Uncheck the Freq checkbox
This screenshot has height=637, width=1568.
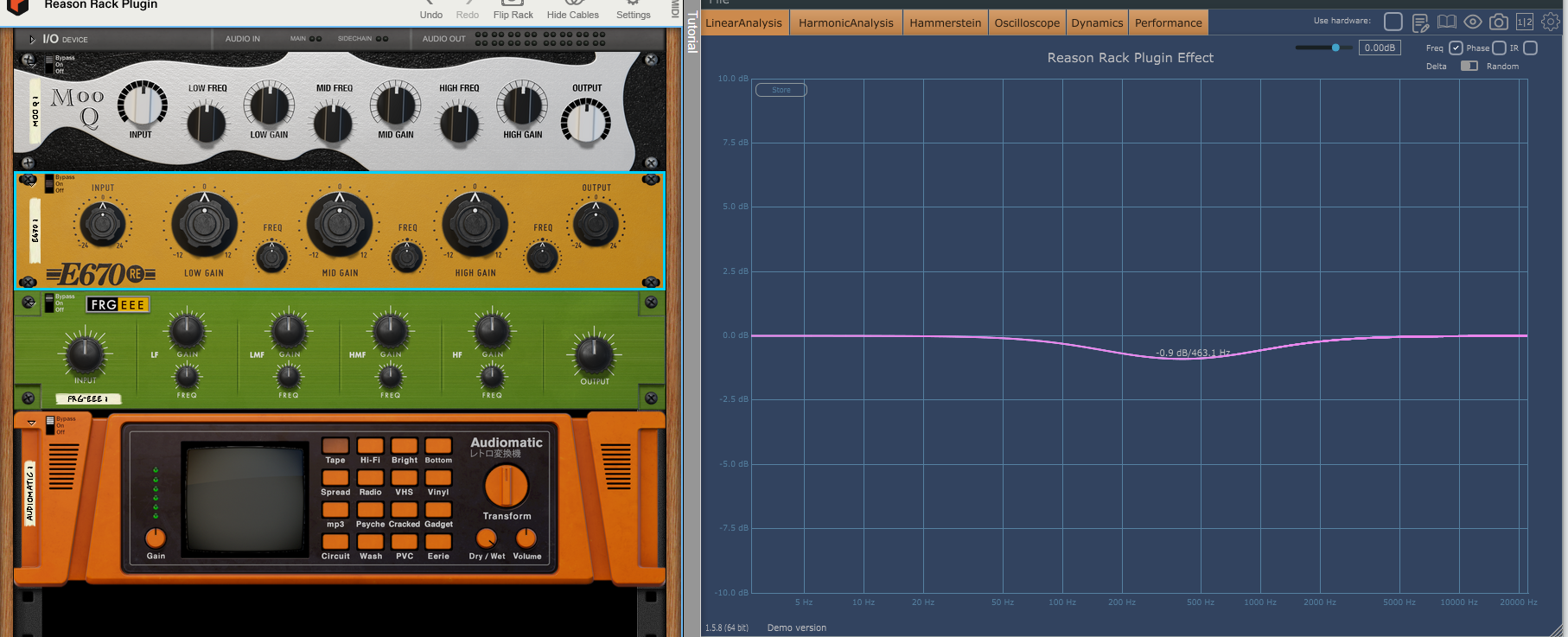click(x=1456, y=48)
